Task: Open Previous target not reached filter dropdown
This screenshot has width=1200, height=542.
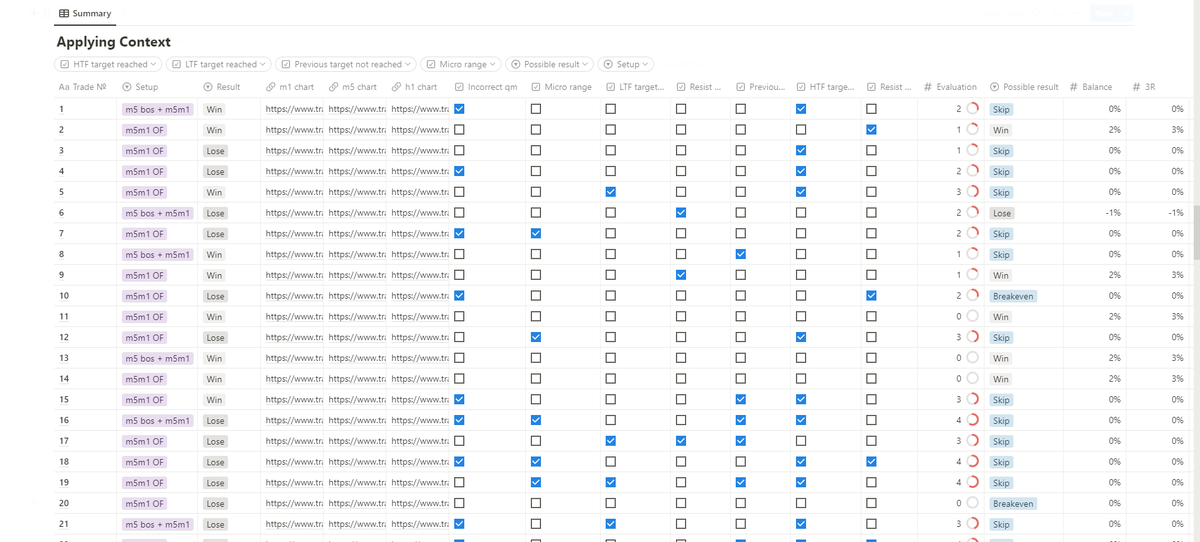Action: click(x=346, y=64)
